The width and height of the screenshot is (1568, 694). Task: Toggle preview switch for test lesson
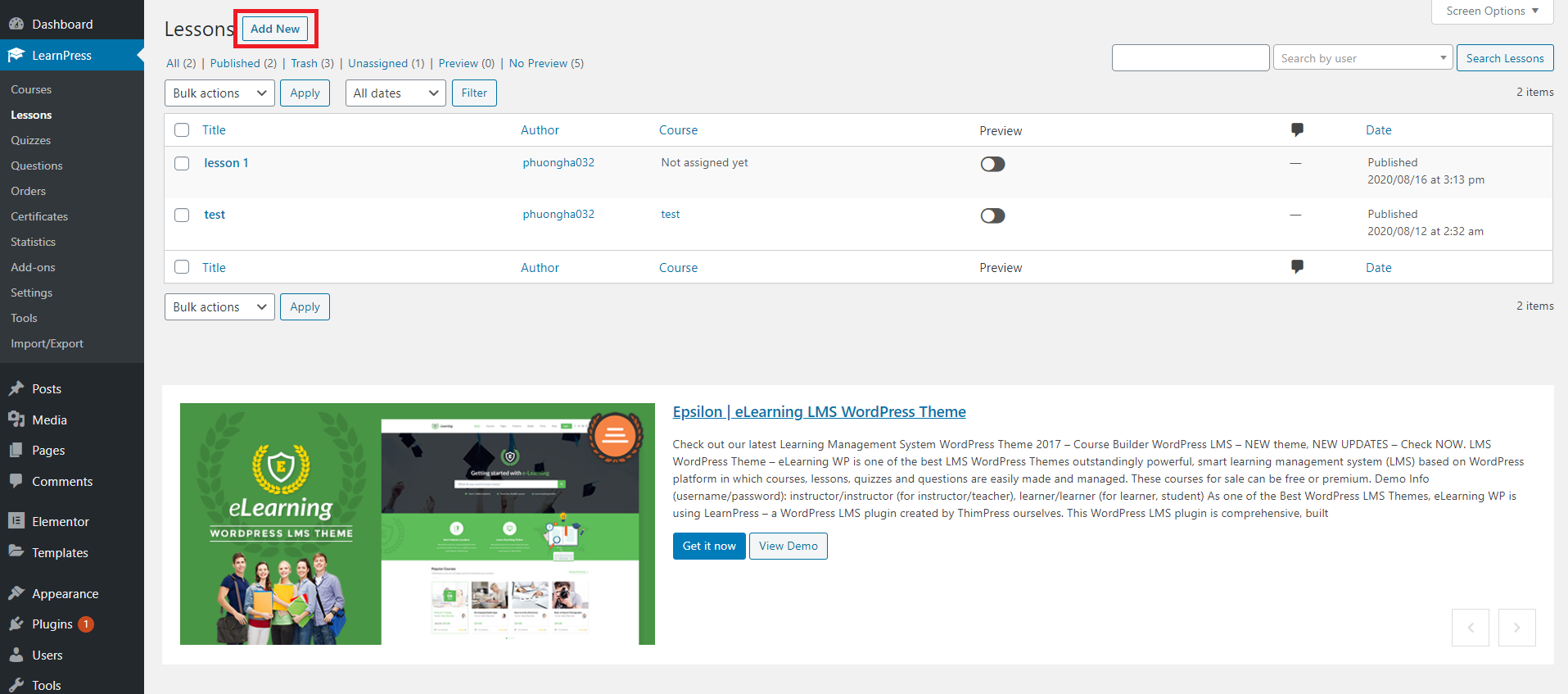click(992, 215)
